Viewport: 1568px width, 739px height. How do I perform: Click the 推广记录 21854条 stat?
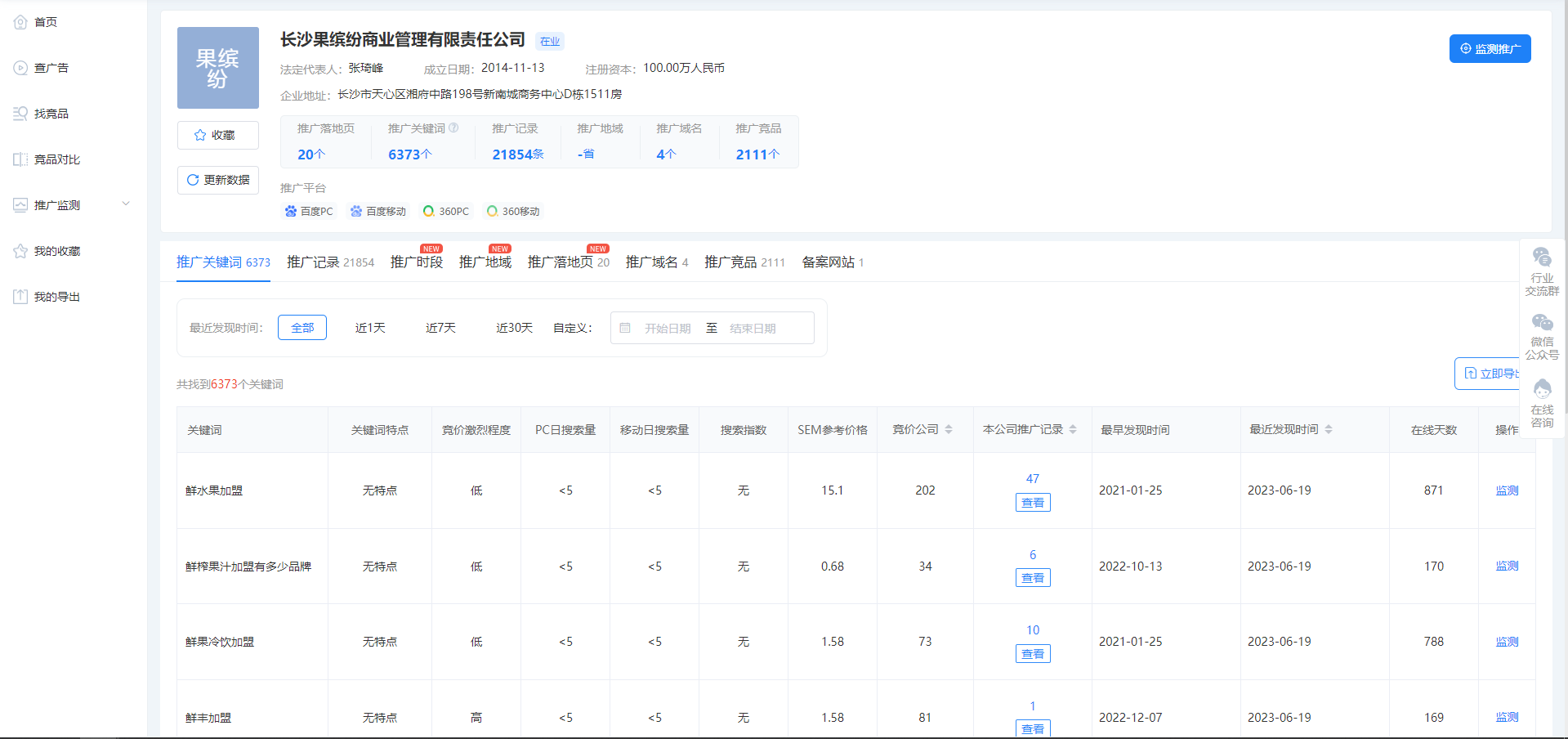coord(517,141)
